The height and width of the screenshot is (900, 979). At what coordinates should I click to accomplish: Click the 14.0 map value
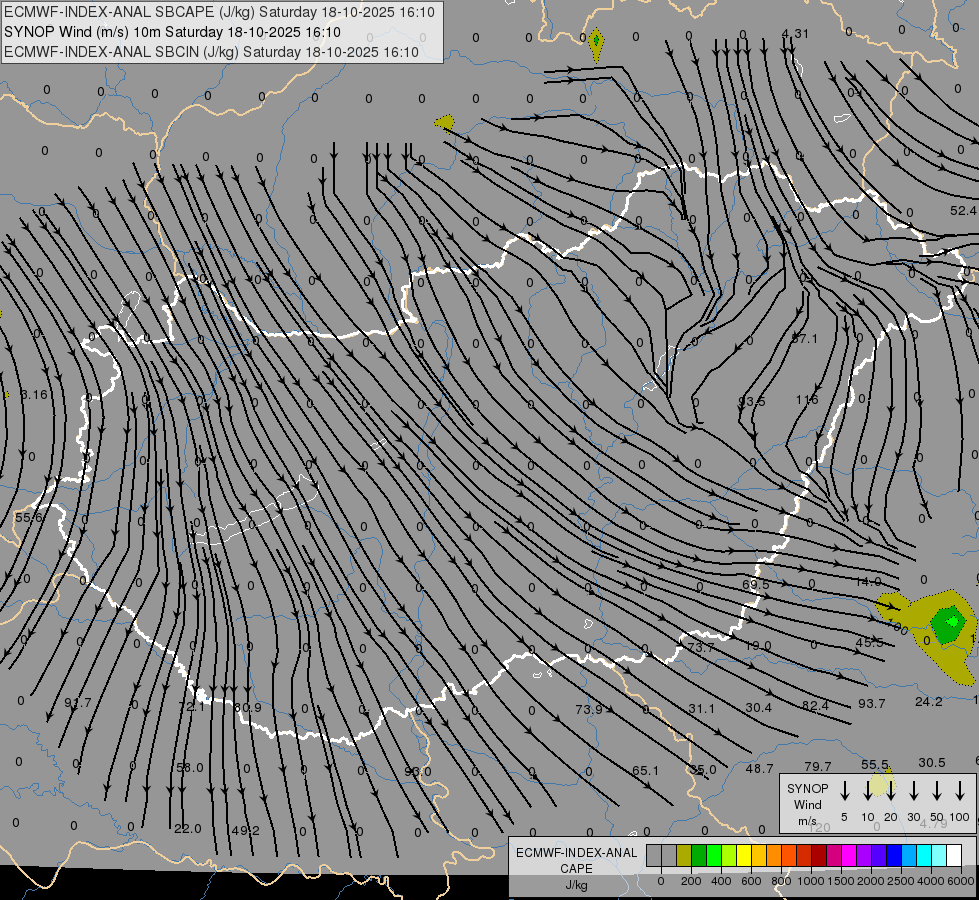[x=868, y=581]
